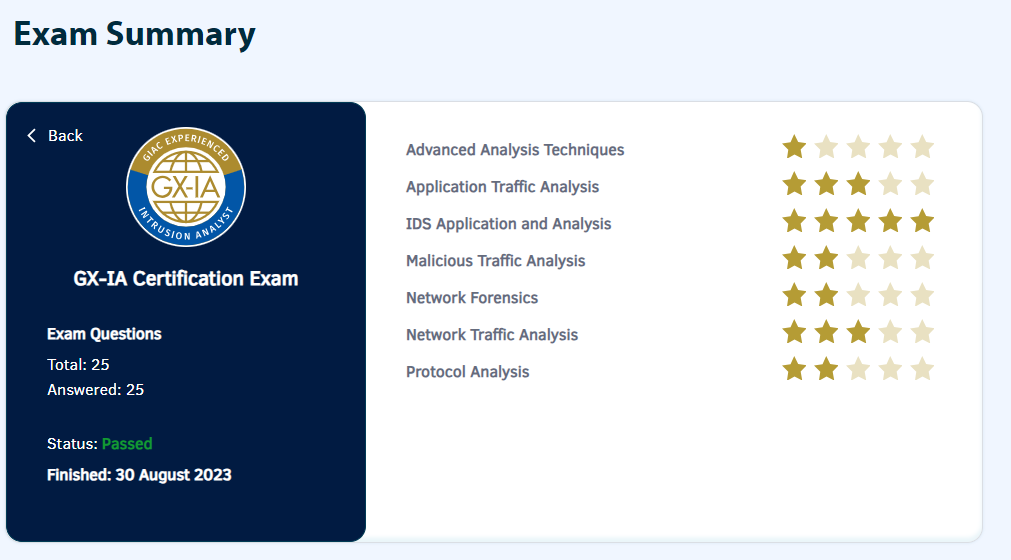The image size is (1011, 560).
Task: Click first star of Network Forensics
Action: [794, 295]
